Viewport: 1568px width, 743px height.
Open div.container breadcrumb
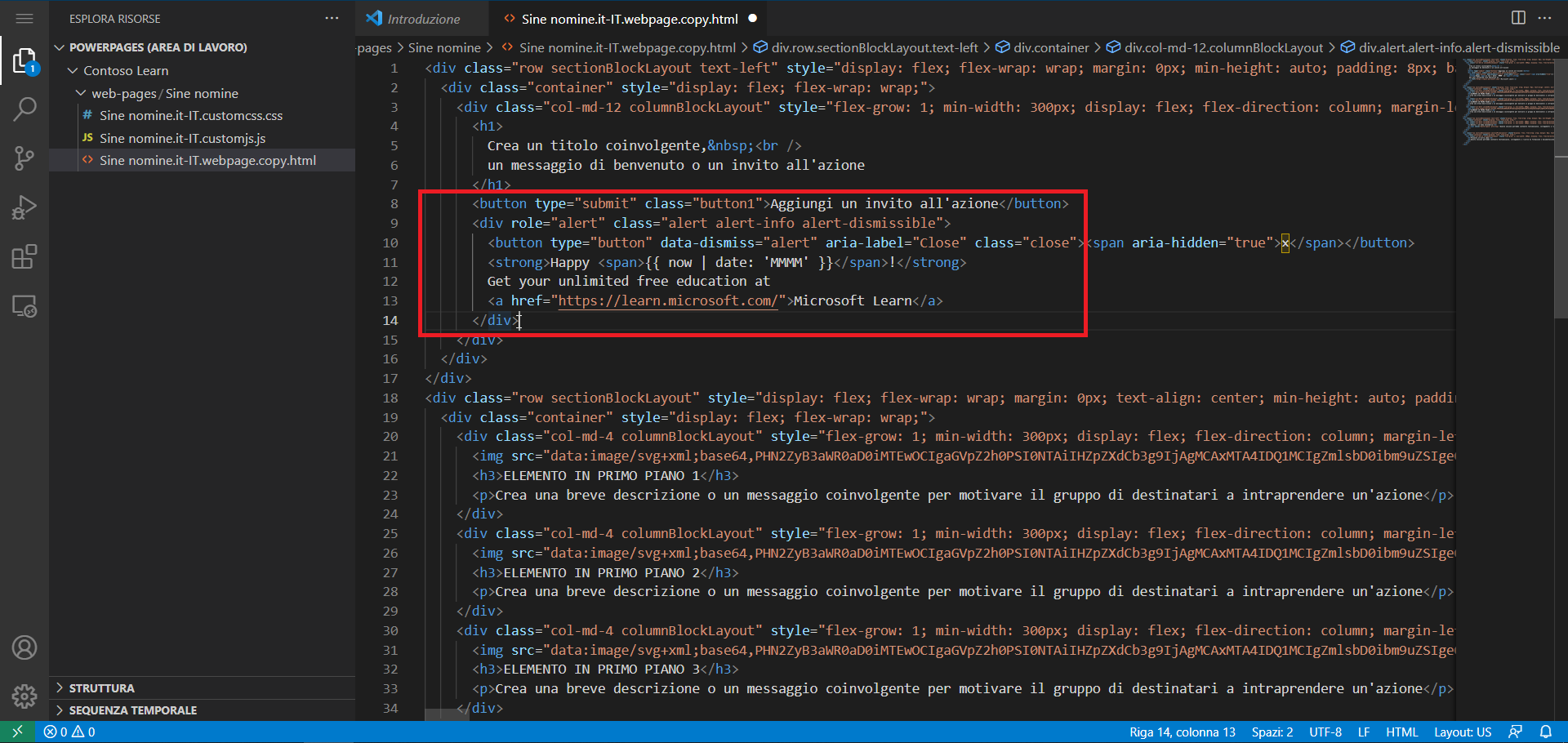click(1051, 48)
